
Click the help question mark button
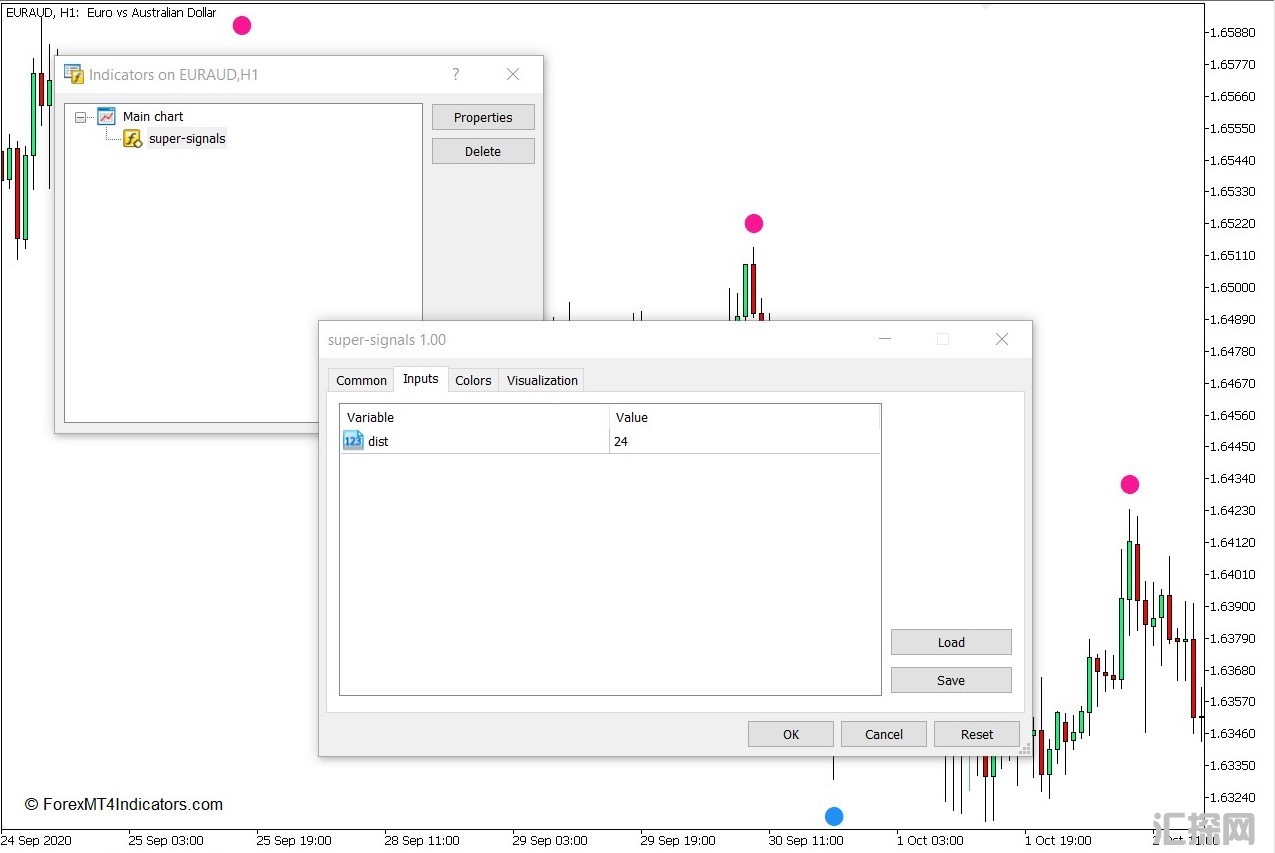pos(456,74)
